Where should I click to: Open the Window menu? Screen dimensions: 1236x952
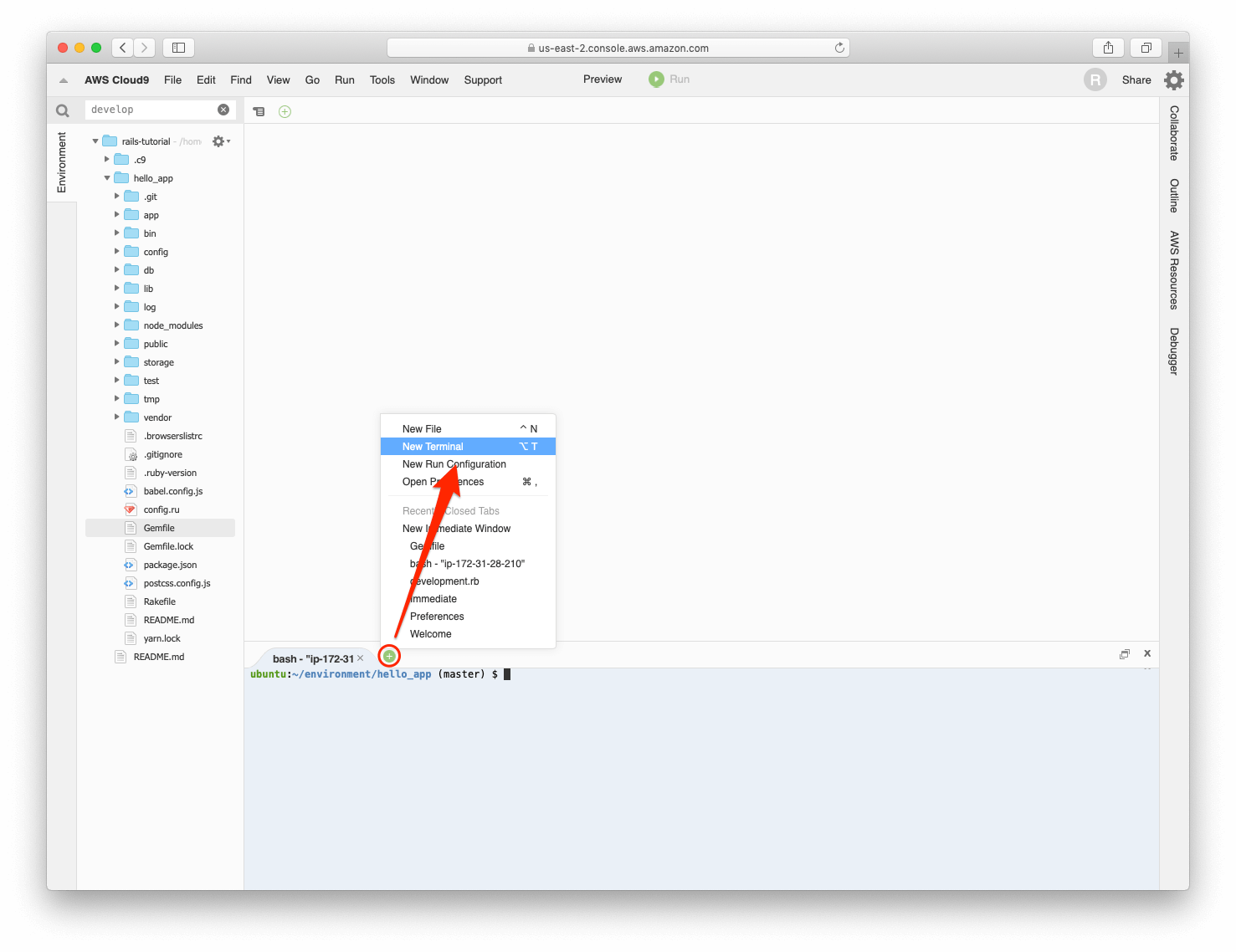pyautogui.click(x=429, y=80)
